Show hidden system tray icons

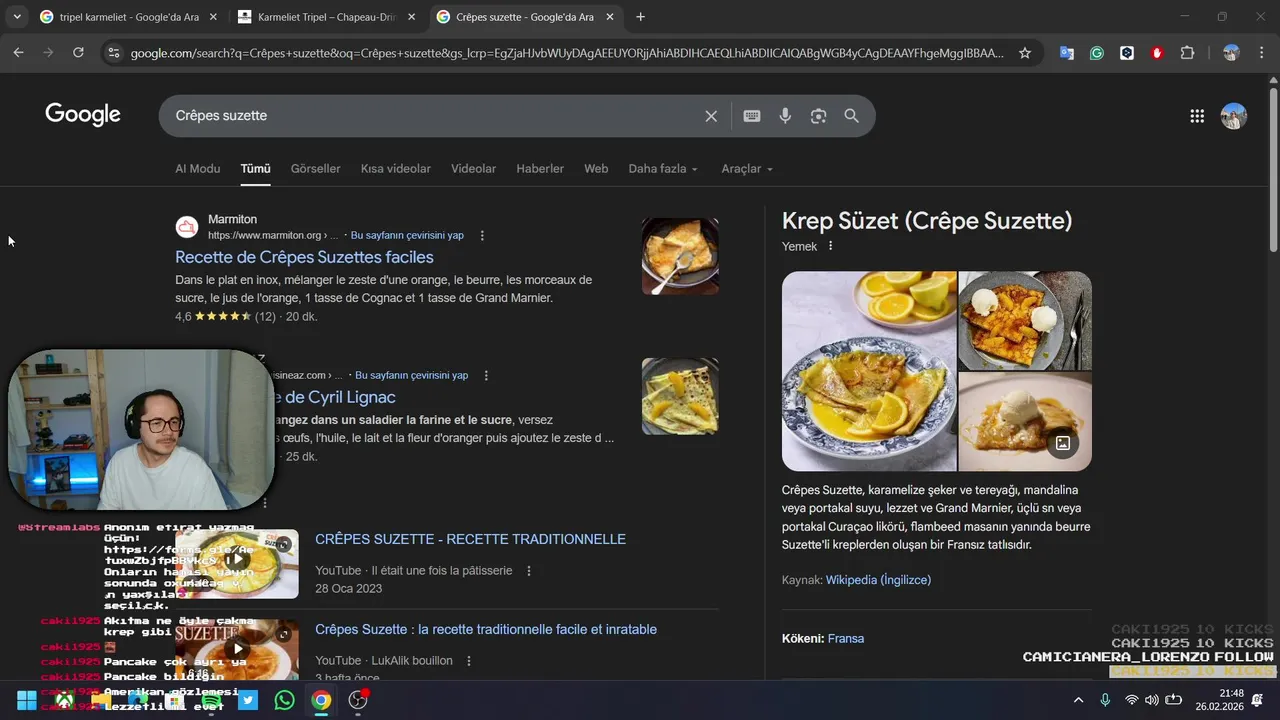coord(1078,700)
